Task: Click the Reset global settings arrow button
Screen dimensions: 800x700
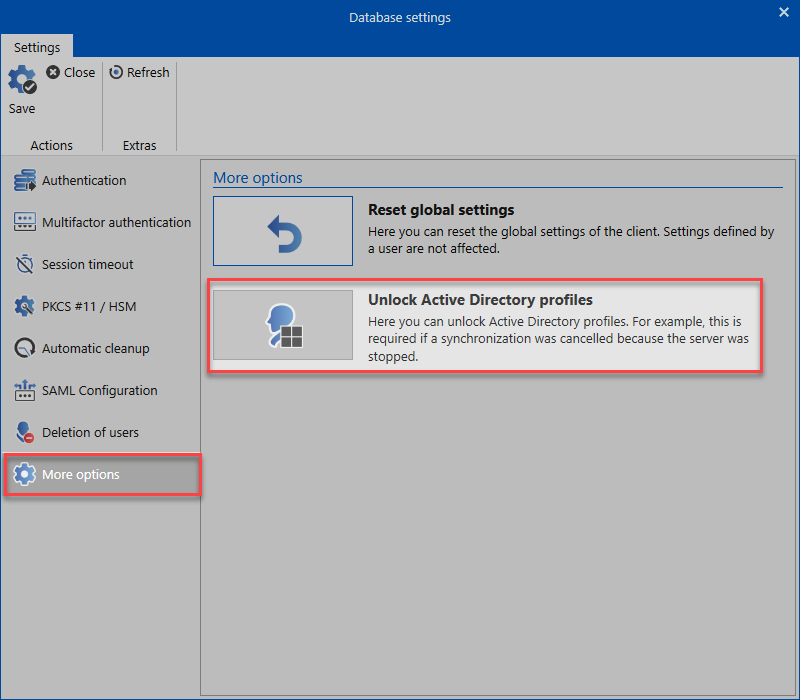Action: (283, 231)
